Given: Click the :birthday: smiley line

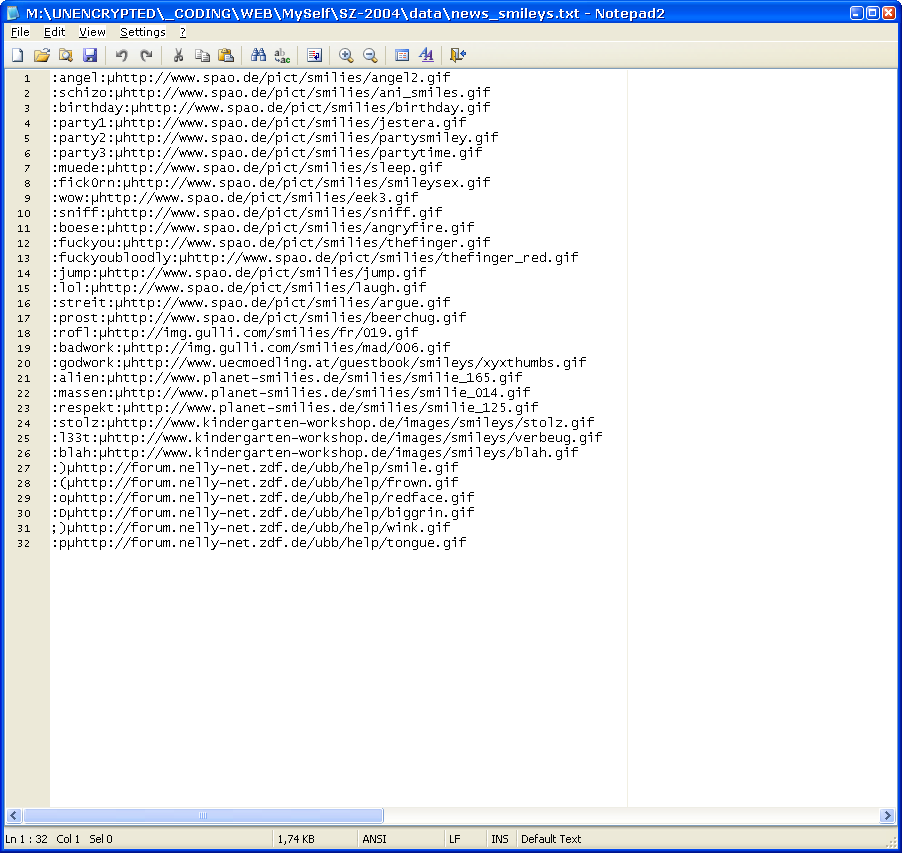Looking at the screenshot, I should point(271,108).
